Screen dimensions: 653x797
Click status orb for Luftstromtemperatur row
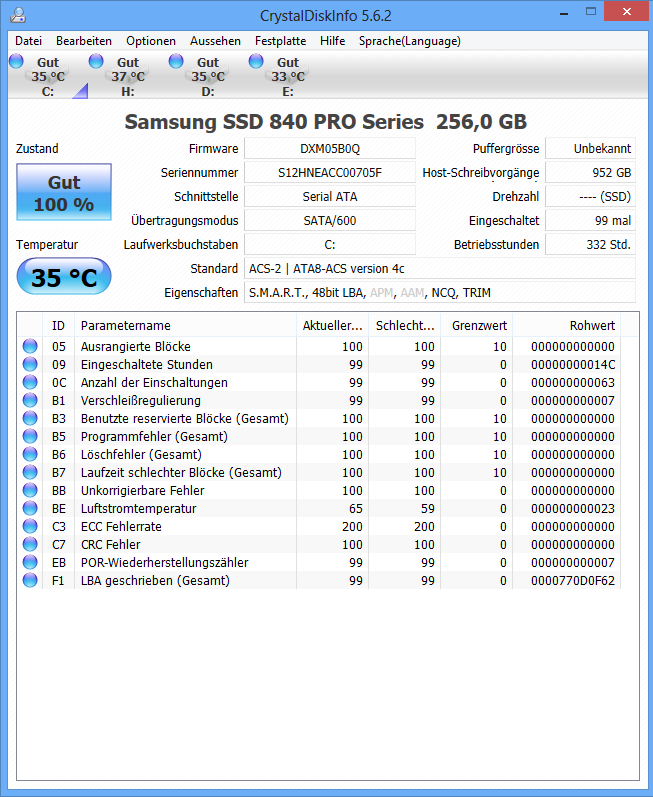tap(30, 508)
